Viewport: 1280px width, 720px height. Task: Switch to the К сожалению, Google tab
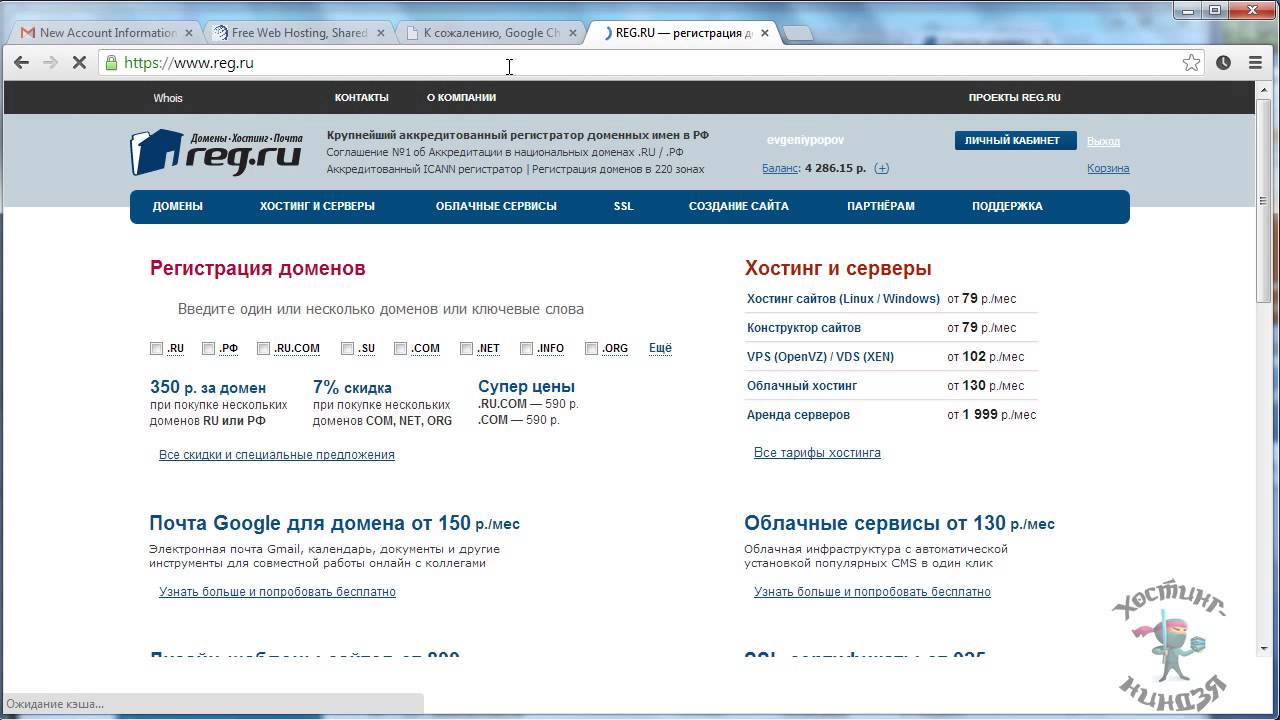491,32
